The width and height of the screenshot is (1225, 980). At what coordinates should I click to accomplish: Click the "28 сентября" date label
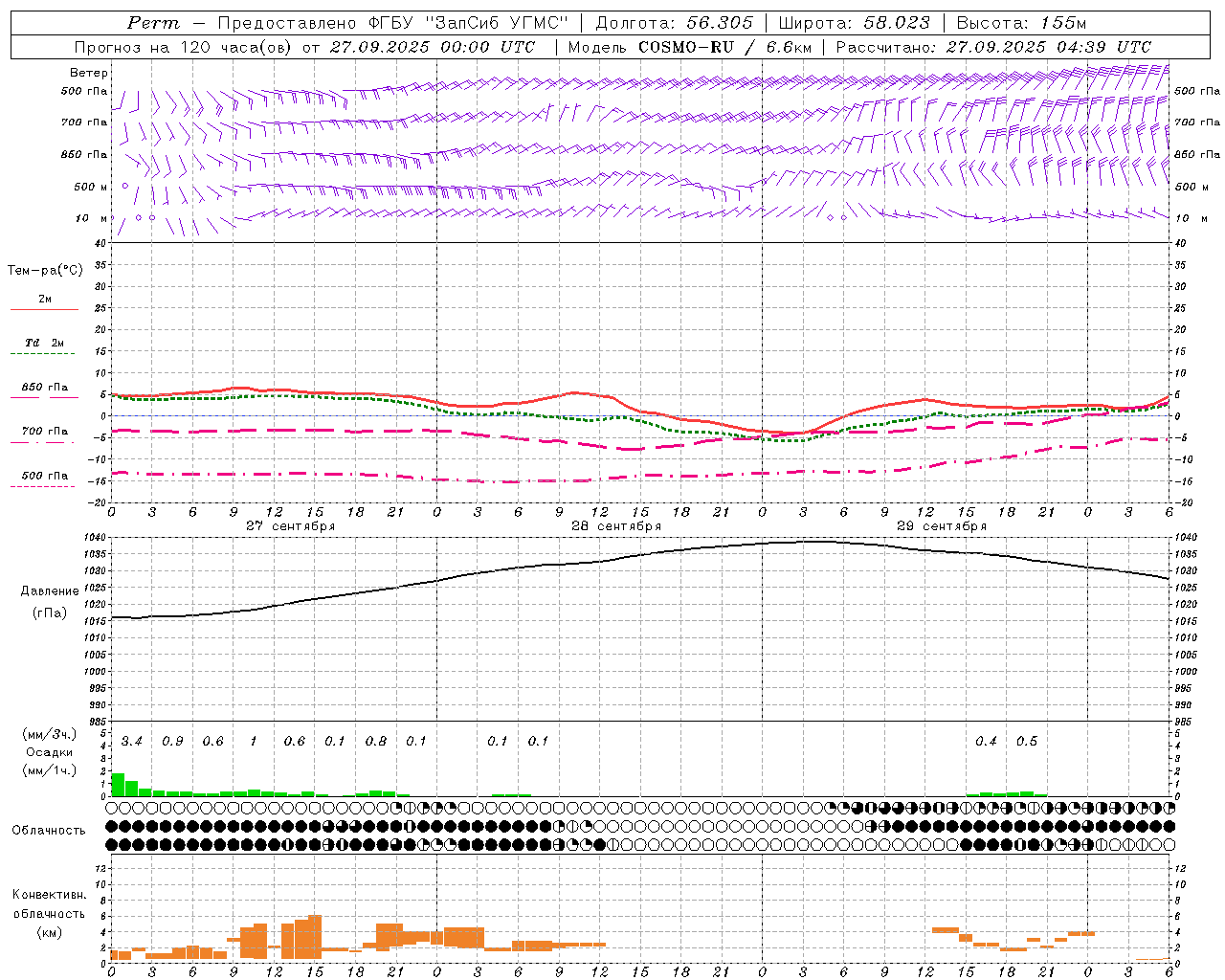(616, 525)
